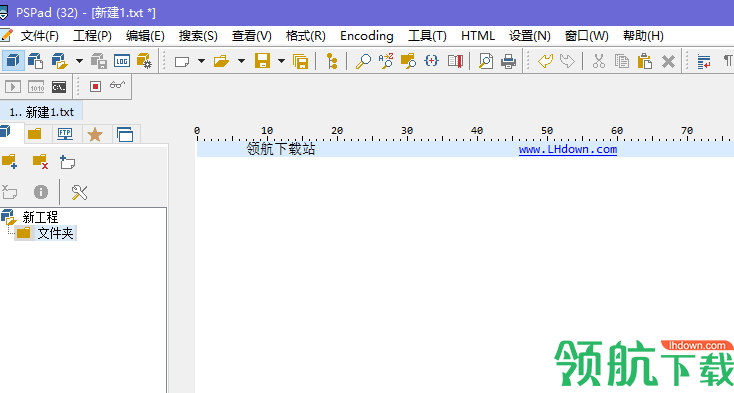Image resolution: width=734 pixels, height=393 pixels.
Task: Expand the save dropdown arrow
Action: click(281, 61)
